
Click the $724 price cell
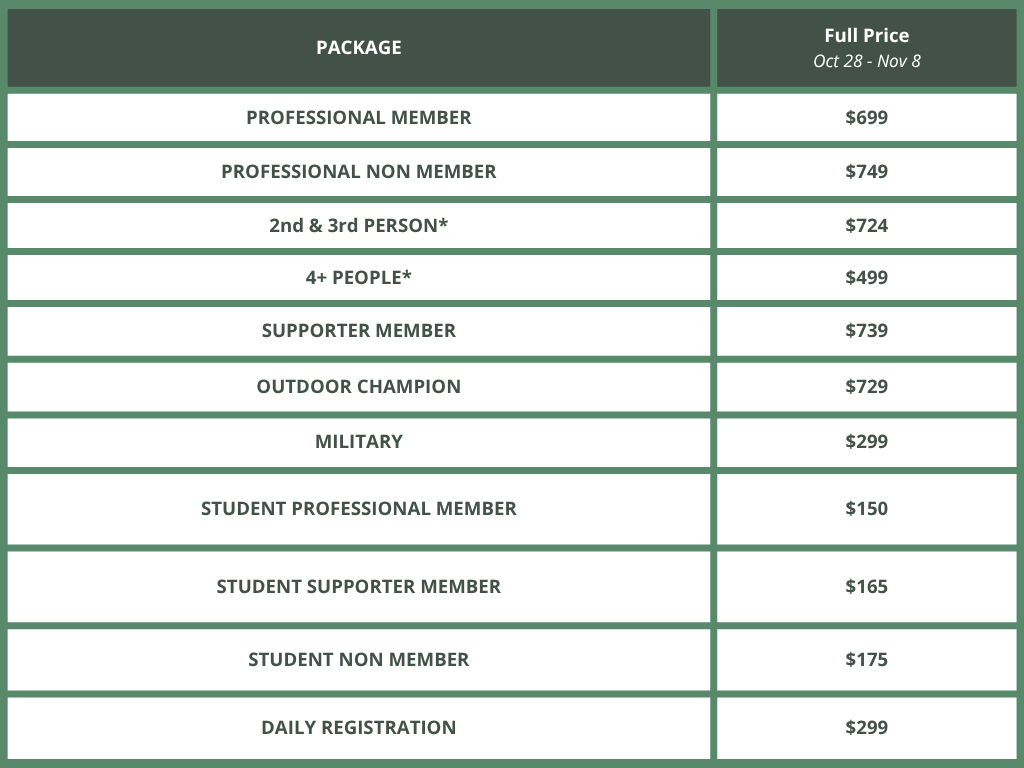pos(866,225)
